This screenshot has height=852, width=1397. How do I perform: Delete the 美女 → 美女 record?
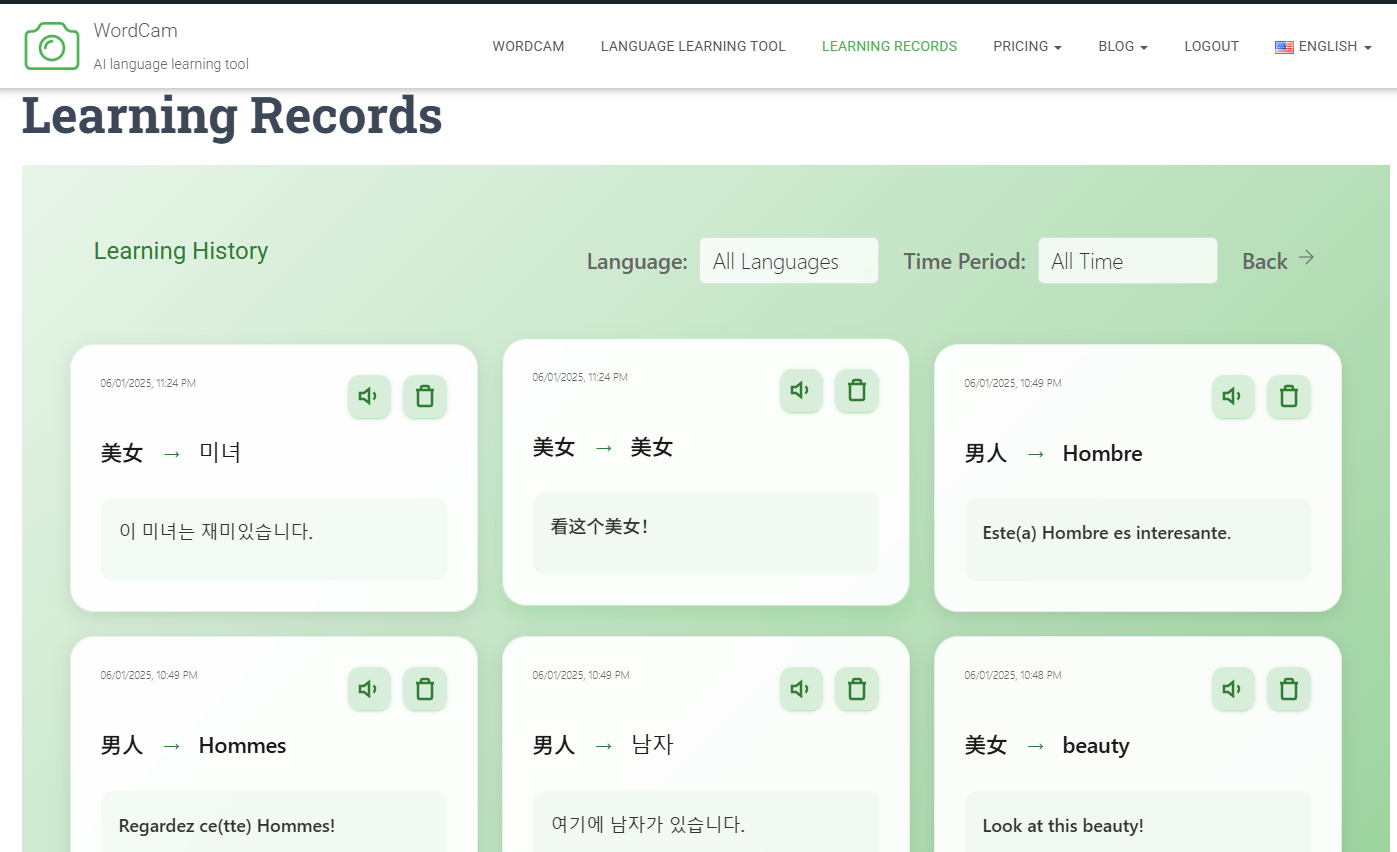coord(857,391)
